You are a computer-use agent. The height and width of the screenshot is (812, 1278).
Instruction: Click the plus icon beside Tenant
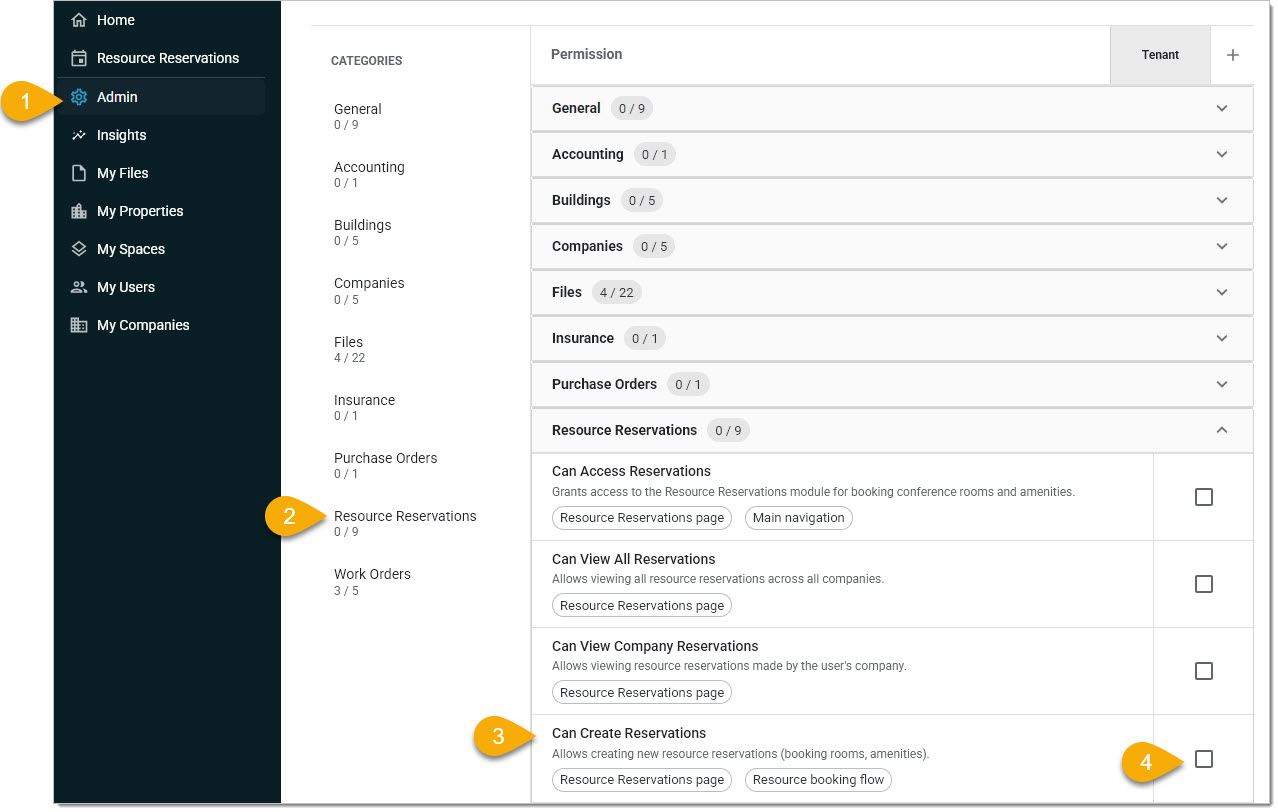point(1232,55)
